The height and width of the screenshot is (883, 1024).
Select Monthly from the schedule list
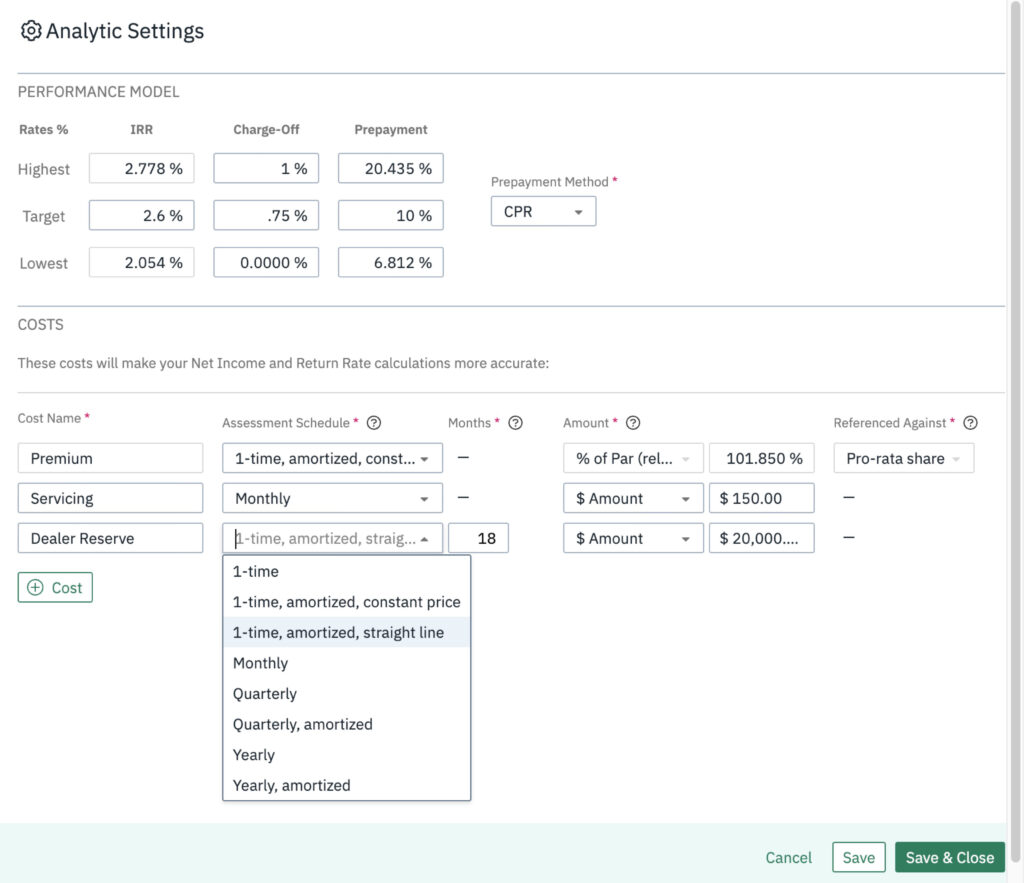point(260,662)
